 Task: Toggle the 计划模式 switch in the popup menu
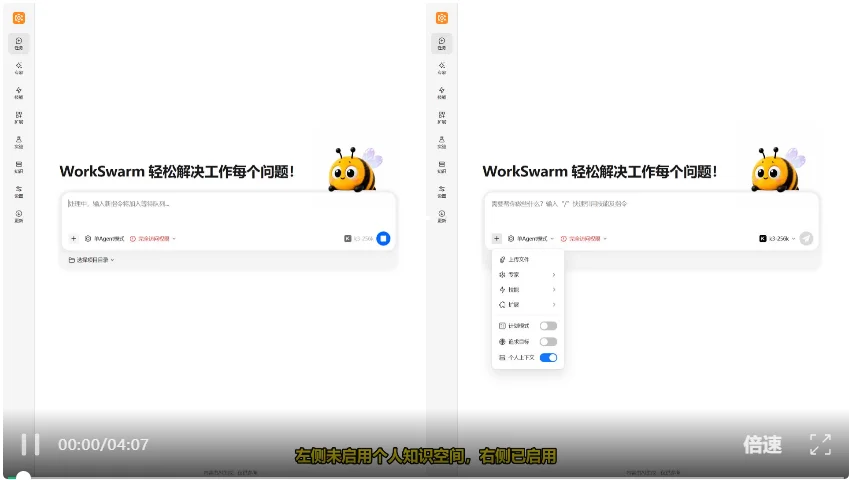(x=548, y=326)
